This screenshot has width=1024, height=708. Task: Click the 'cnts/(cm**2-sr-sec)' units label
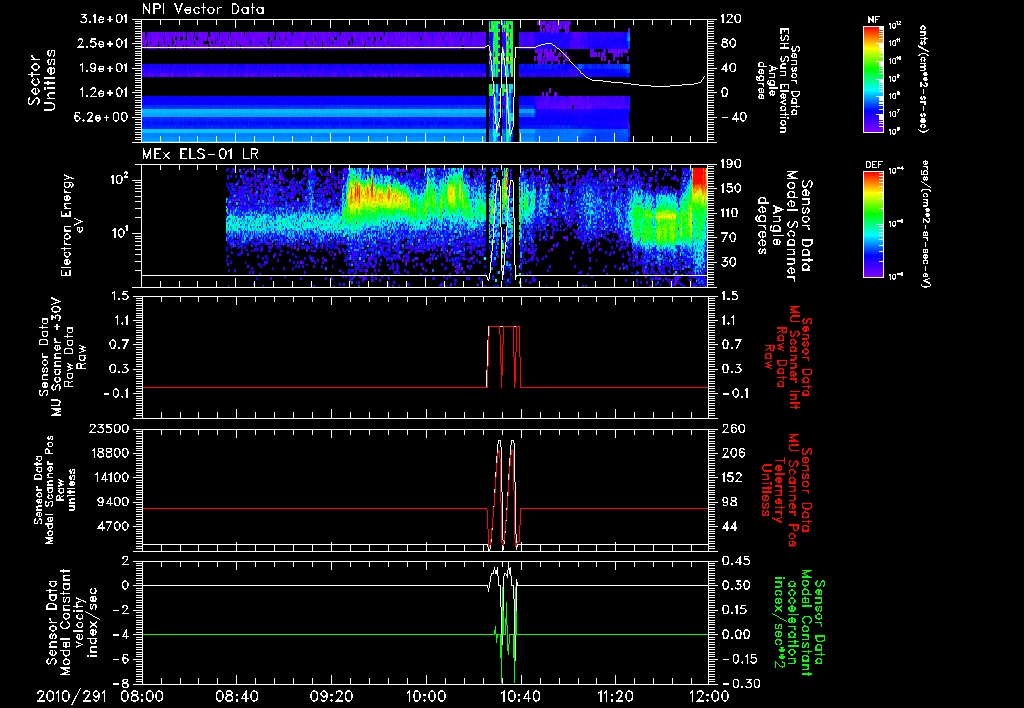click(x=923, y=78)
